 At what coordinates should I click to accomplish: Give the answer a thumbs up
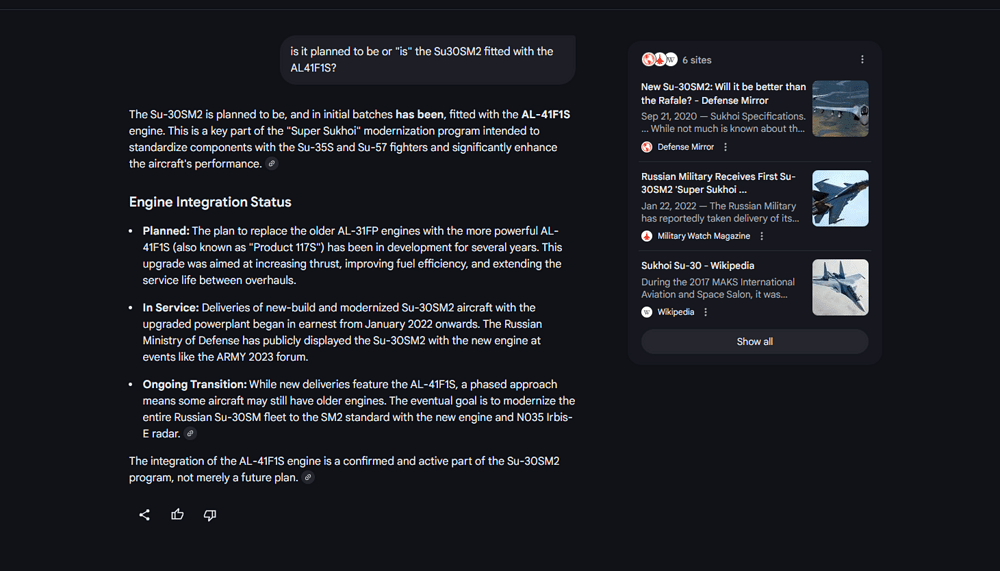(x=177, y=515)
